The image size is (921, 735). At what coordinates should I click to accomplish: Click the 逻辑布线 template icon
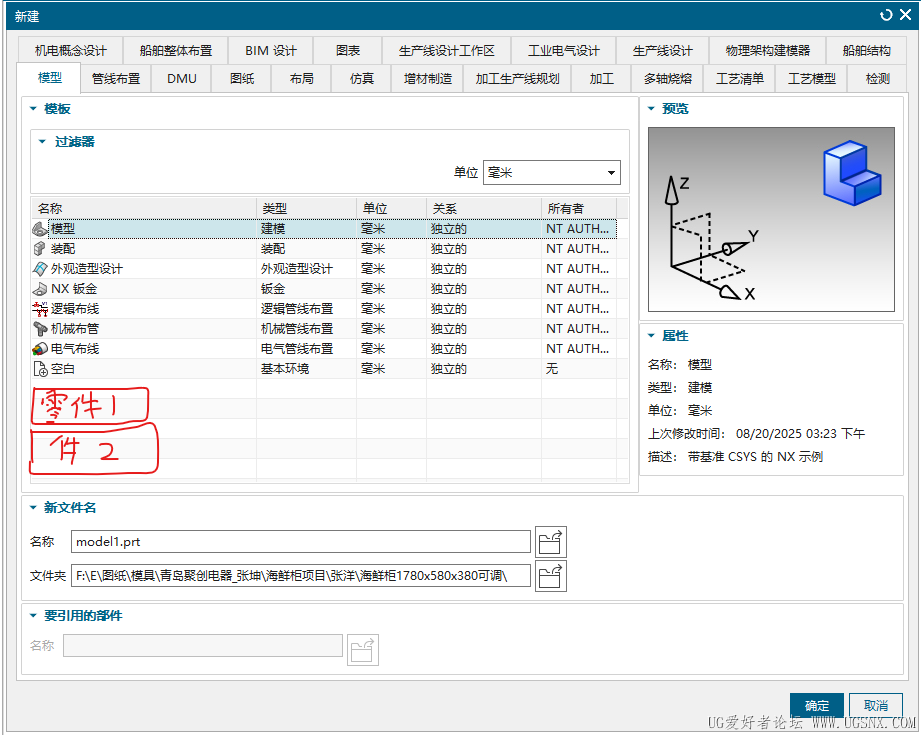pyautogui.click(x=40, y=309)
